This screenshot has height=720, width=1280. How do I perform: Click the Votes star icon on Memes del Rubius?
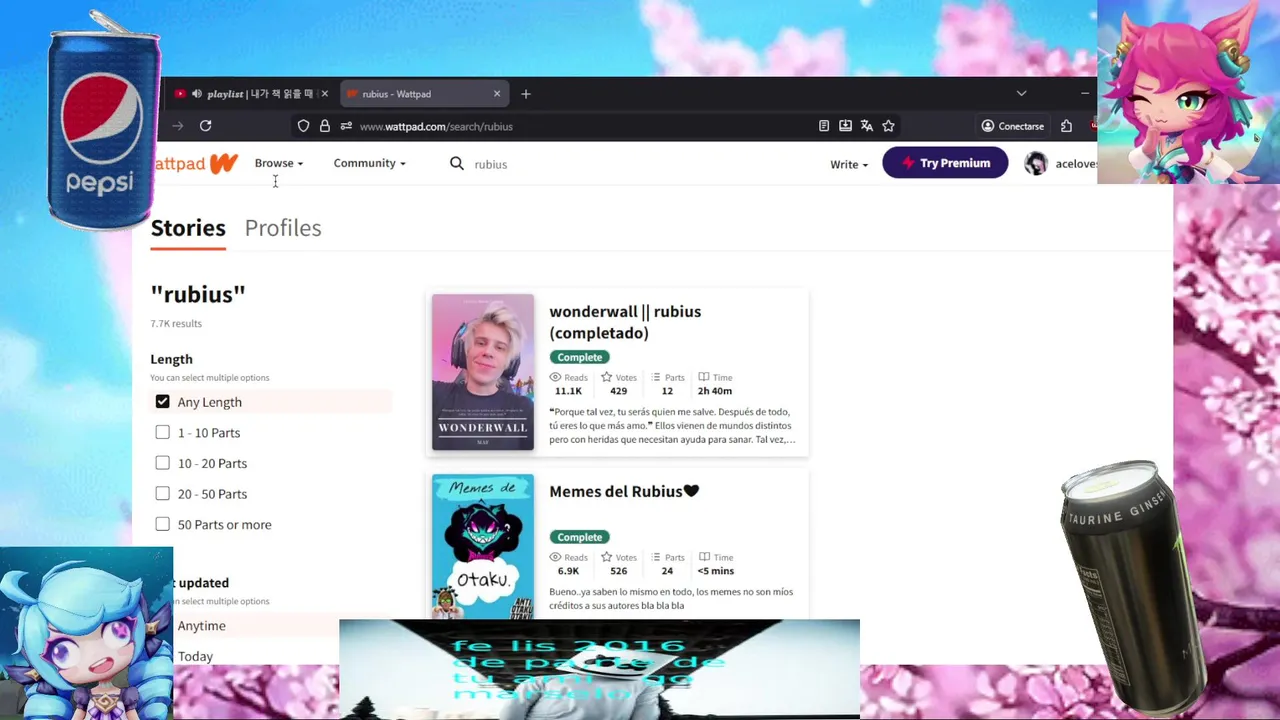coord(606,557)
